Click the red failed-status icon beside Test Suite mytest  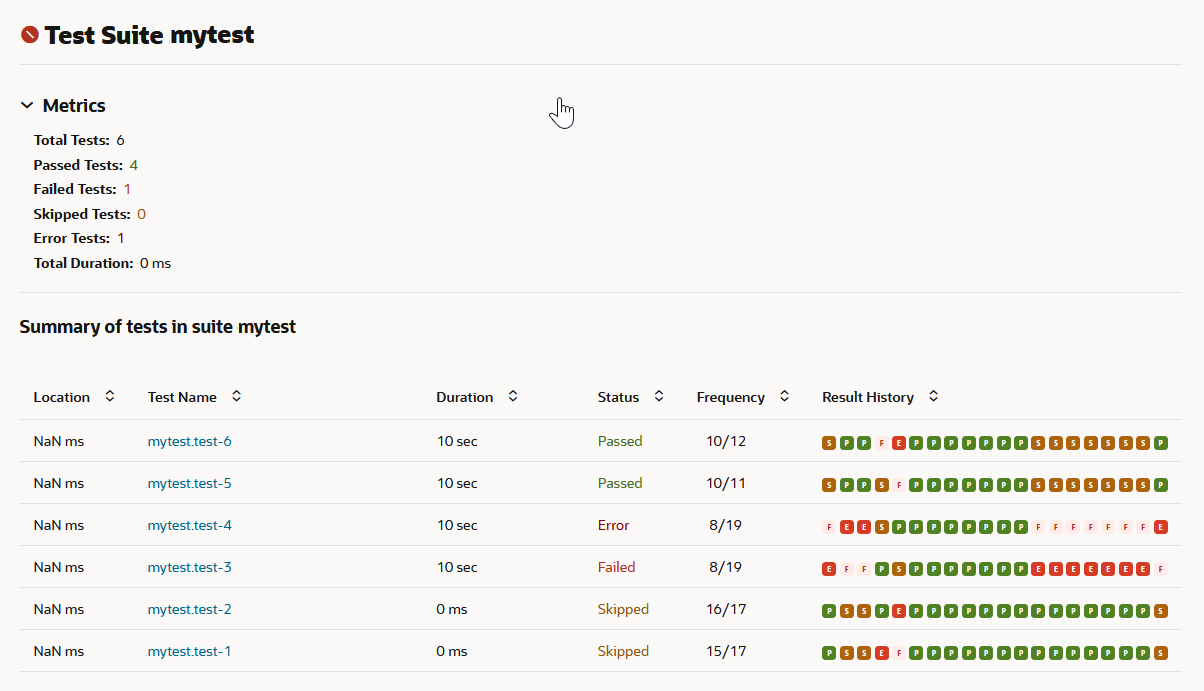(x=30, y=35)
